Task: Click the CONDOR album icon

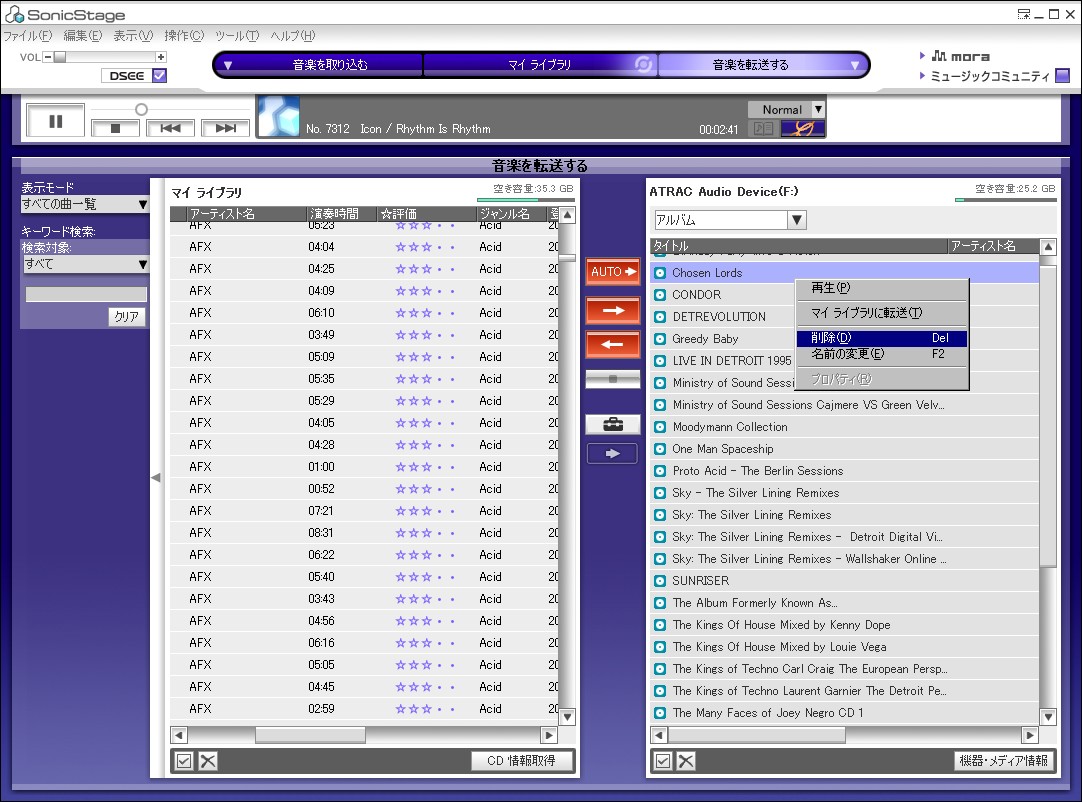Action: [660, 295]
